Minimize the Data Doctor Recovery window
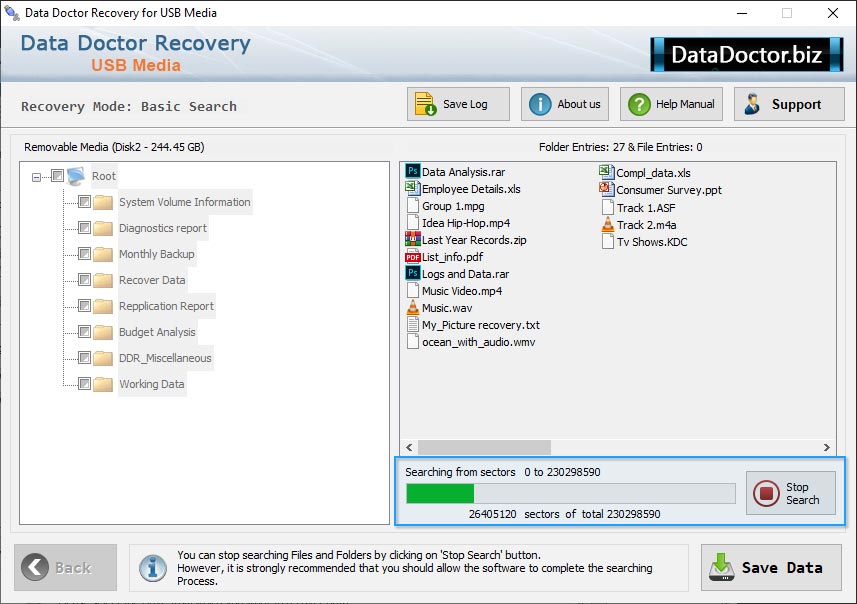This screenshot has height=604, width=857. (742, 13)
